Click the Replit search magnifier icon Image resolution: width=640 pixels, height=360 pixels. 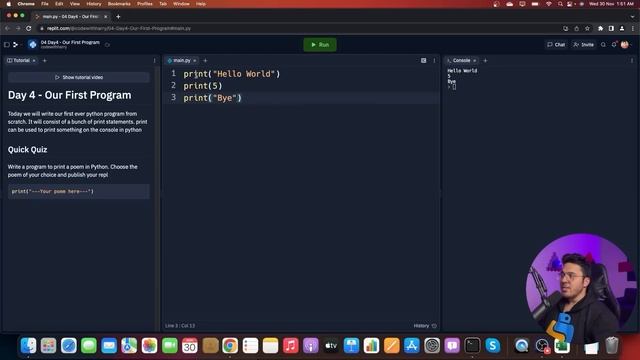tap(603, 44)
